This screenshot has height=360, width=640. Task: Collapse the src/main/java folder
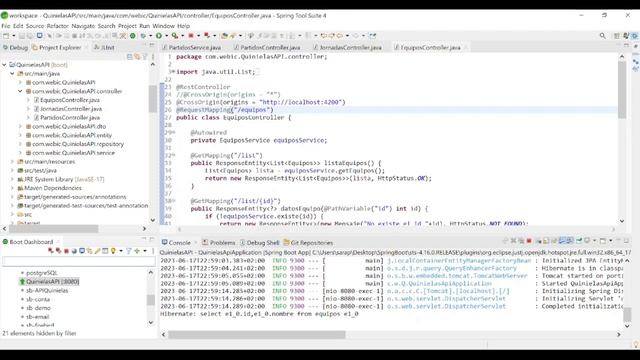(x=12, y=73)
